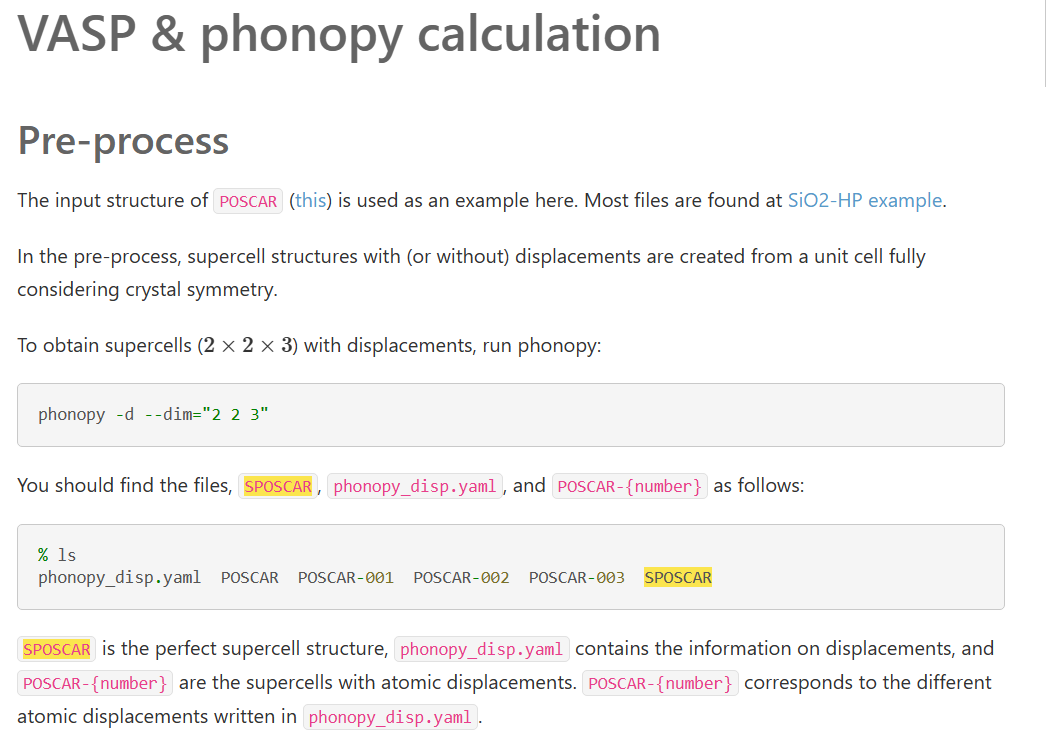Viewport: 1056px width, 745px height.
Task: Click POSCAR-003 in the file listing
Action: click(577, 577)
